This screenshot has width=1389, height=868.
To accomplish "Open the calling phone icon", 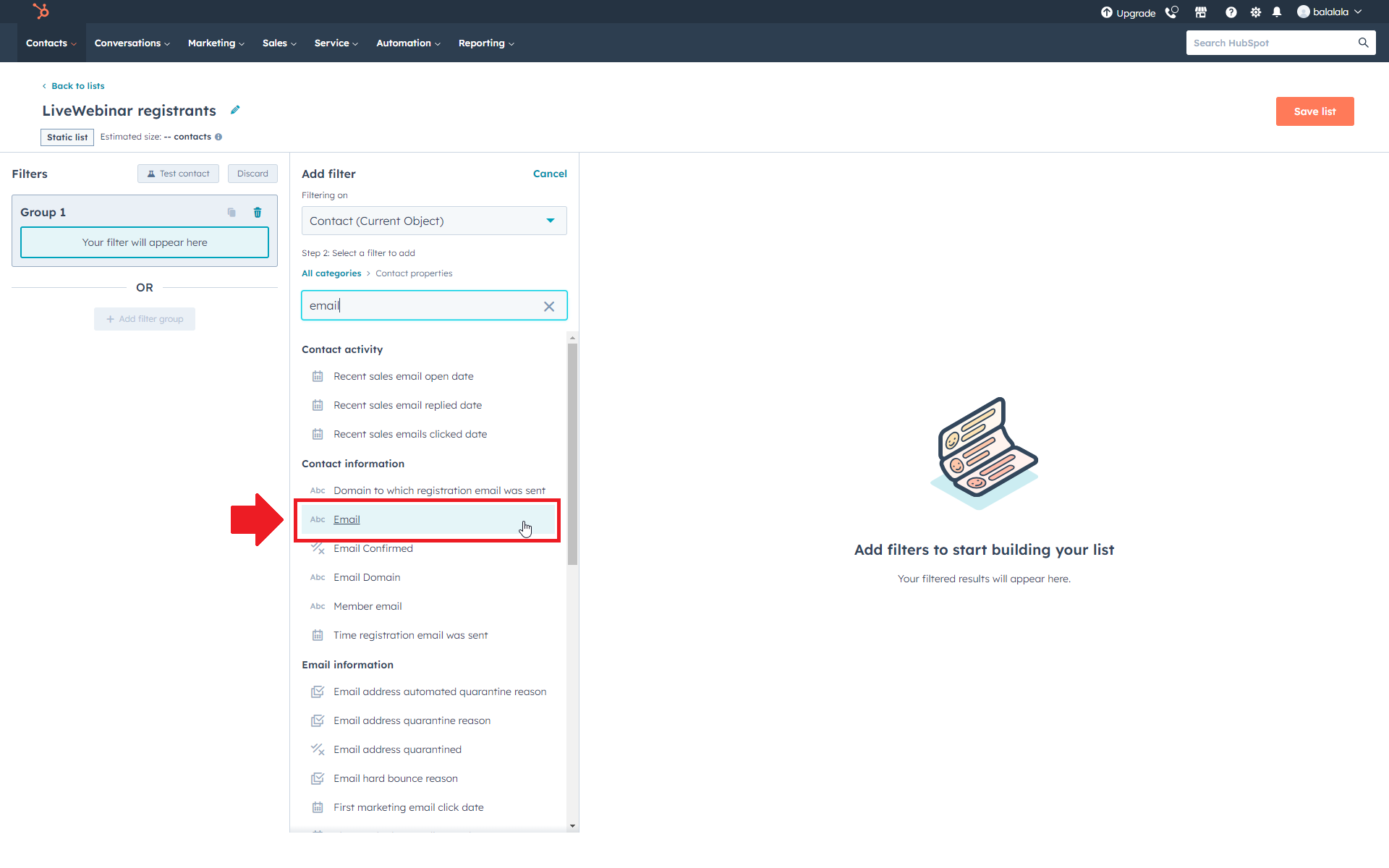I will tap(1171, 12).
